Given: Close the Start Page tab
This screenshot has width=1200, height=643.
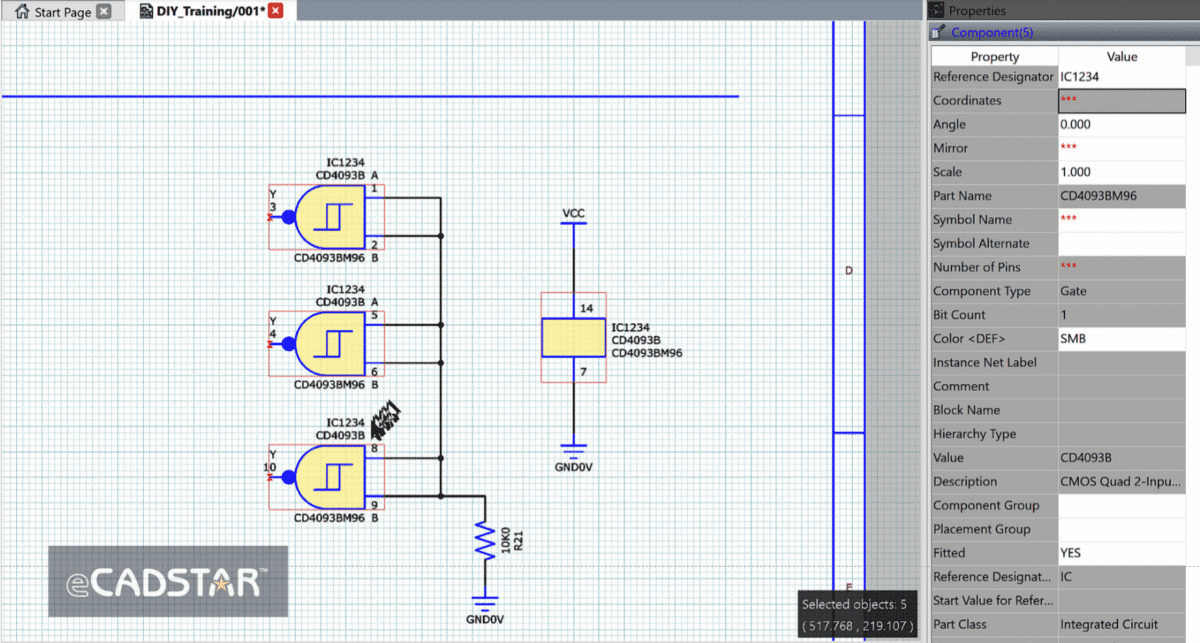Looking at the screenshot, I should (x=104, y=12).
